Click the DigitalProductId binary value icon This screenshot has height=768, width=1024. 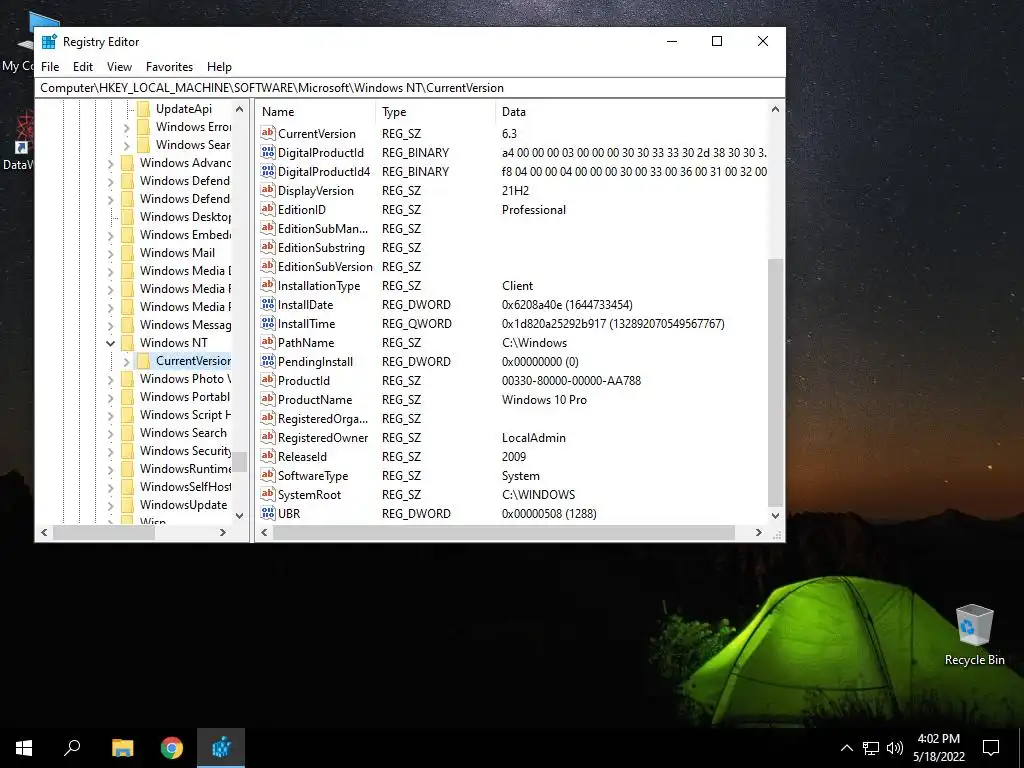coord(268,152)
